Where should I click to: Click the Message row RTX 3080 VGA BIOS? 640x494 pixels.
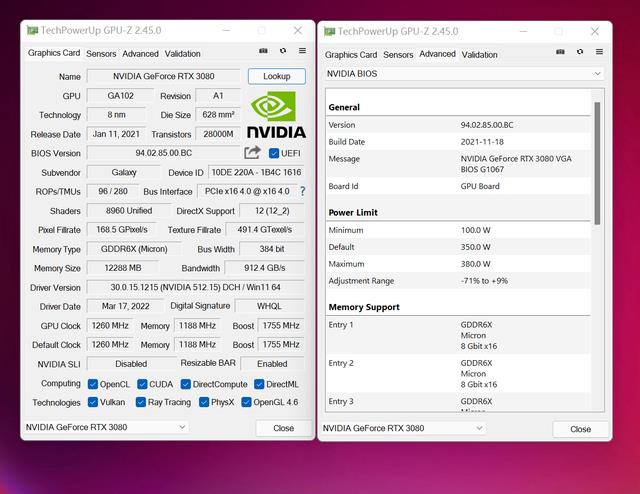tap(458, 164)
